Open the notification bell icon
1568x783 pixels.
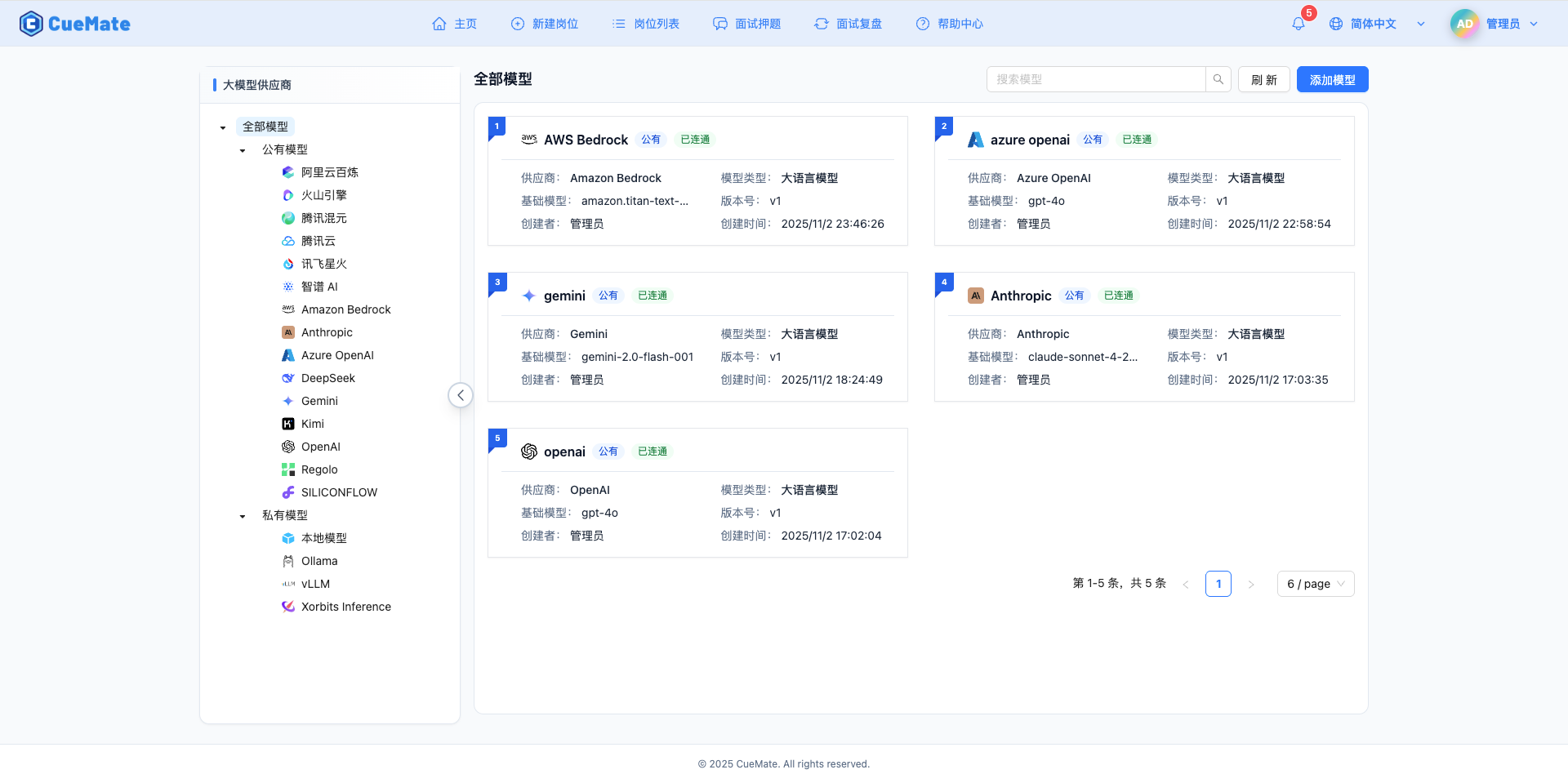coord(1298,24)
